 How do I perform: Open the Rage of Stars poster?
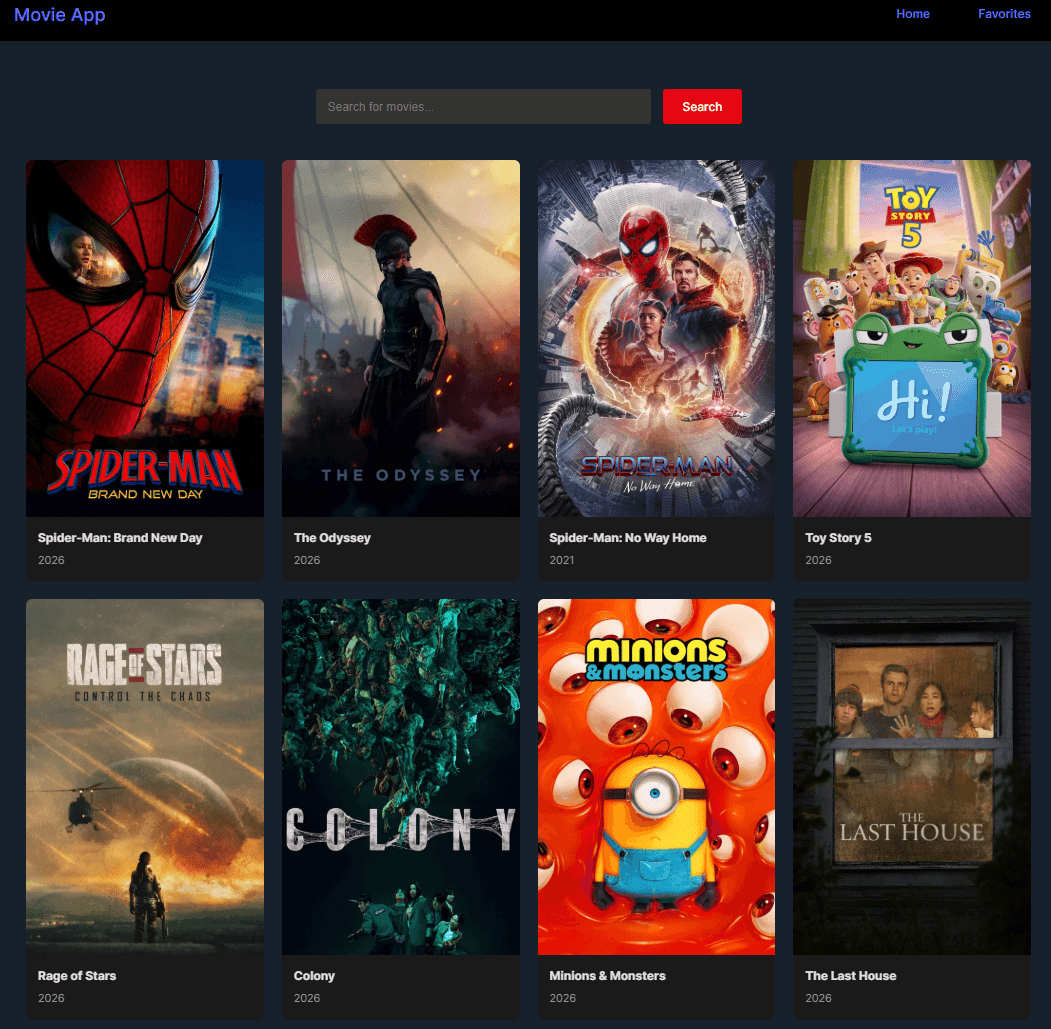click(x=145, y=777)
